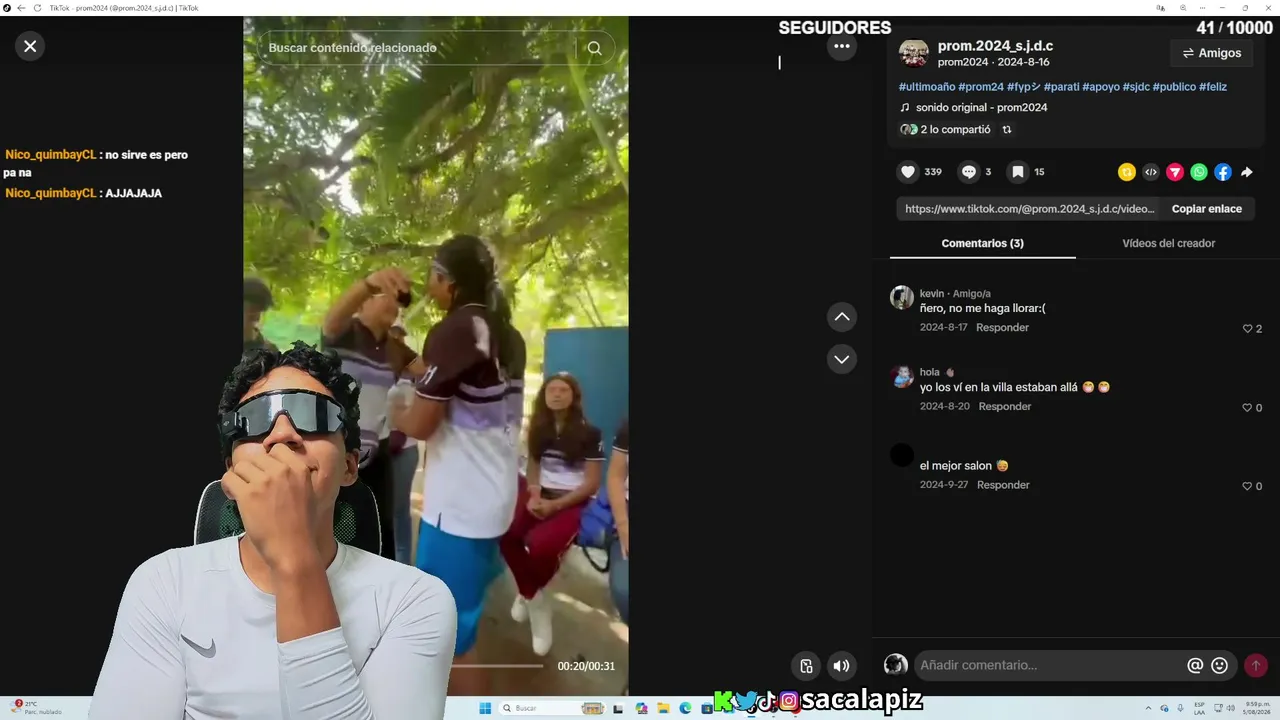Click the browser back arrow
The image size is (1280, 720).
pos(22,8)
